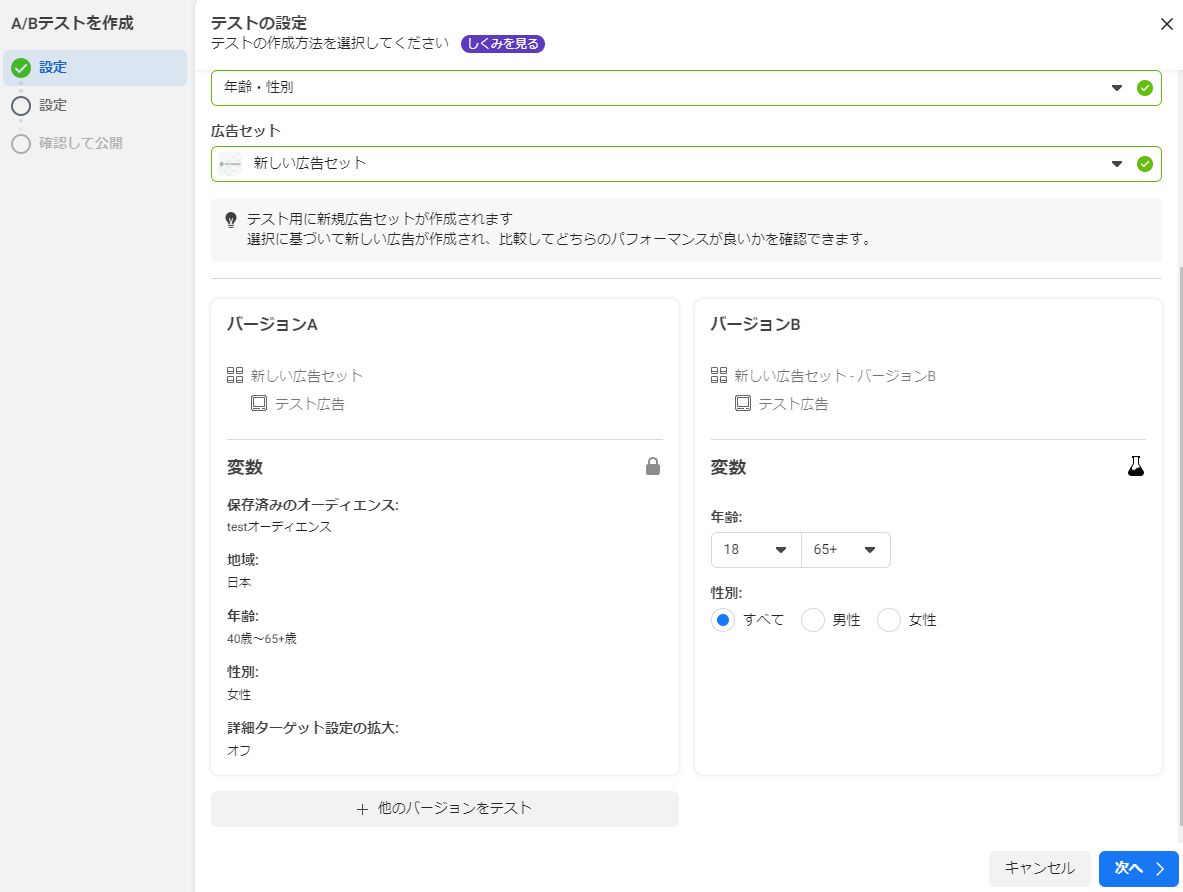Click the 40歳〜65+歳 age value
This screenshot has height=892, width=1183.
[262, 638]
